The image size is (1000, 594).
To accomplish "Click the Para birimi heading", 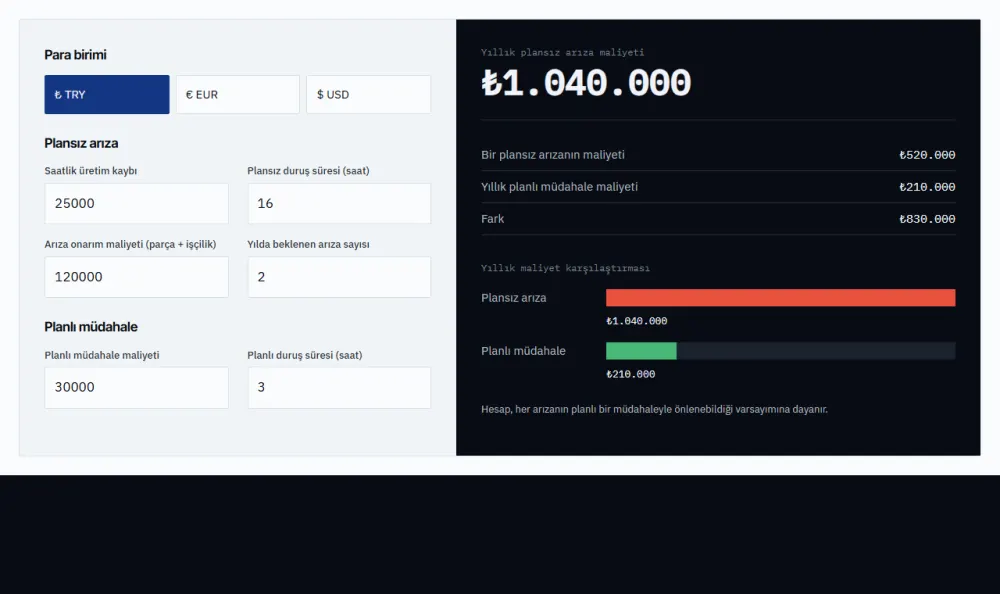I will (x=75, y=55).
